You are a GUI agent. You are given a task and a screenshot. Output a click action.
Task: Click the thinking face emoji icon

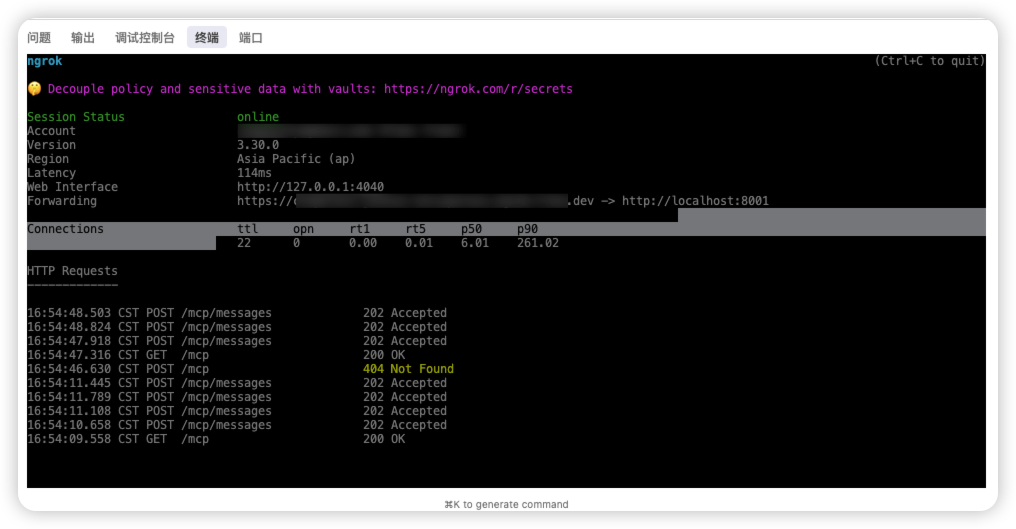point(34,89)
